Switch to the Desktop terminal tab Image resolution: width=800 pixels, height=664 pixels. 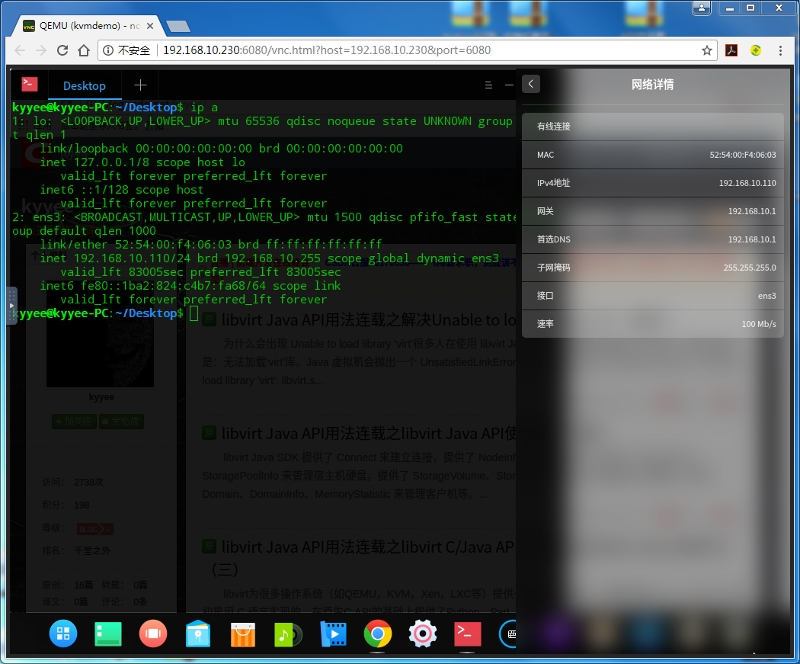coord(84,85)
